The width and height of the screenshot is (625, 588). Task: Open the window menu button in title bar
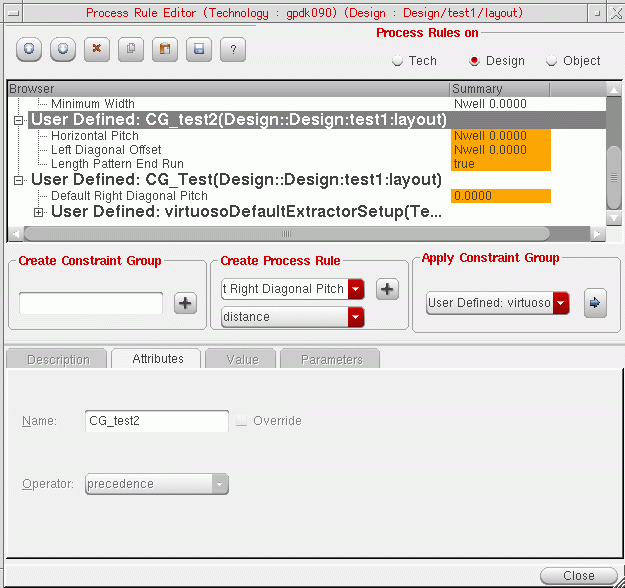pos(14,13)
